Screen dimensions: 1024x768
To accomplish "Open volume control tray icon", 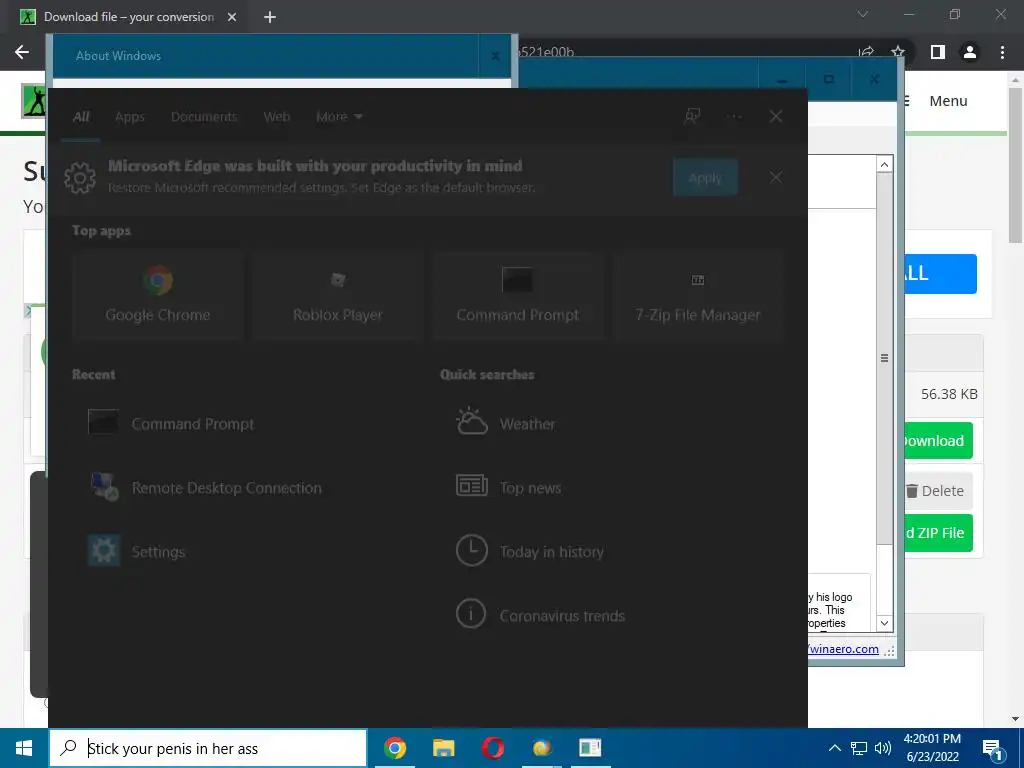I will point(883,748).
